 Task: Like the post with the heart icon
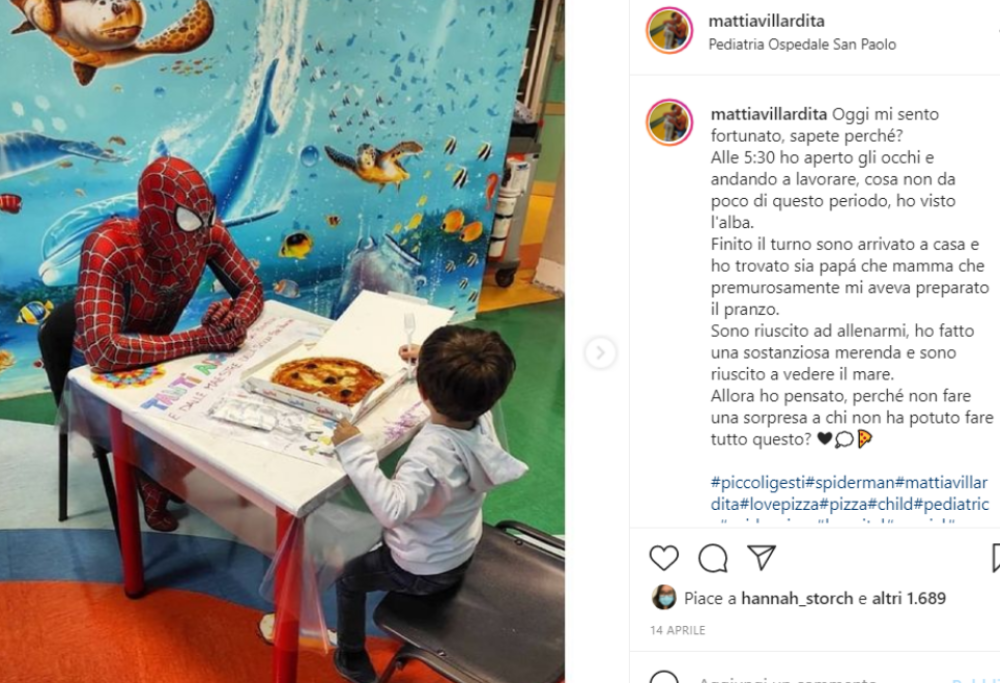tap(664, 558)
